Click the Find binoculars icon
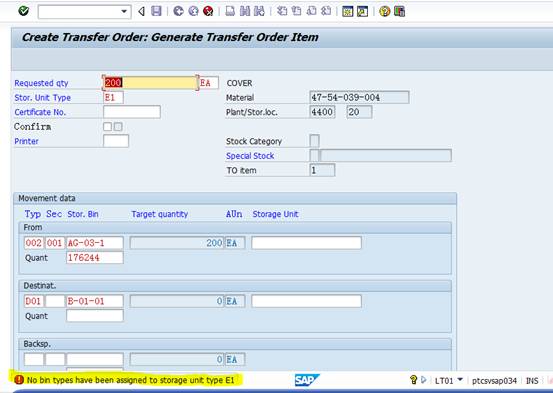Image resolution: width=553 pixels, height=393 pixels. click(x=245, y=11)
